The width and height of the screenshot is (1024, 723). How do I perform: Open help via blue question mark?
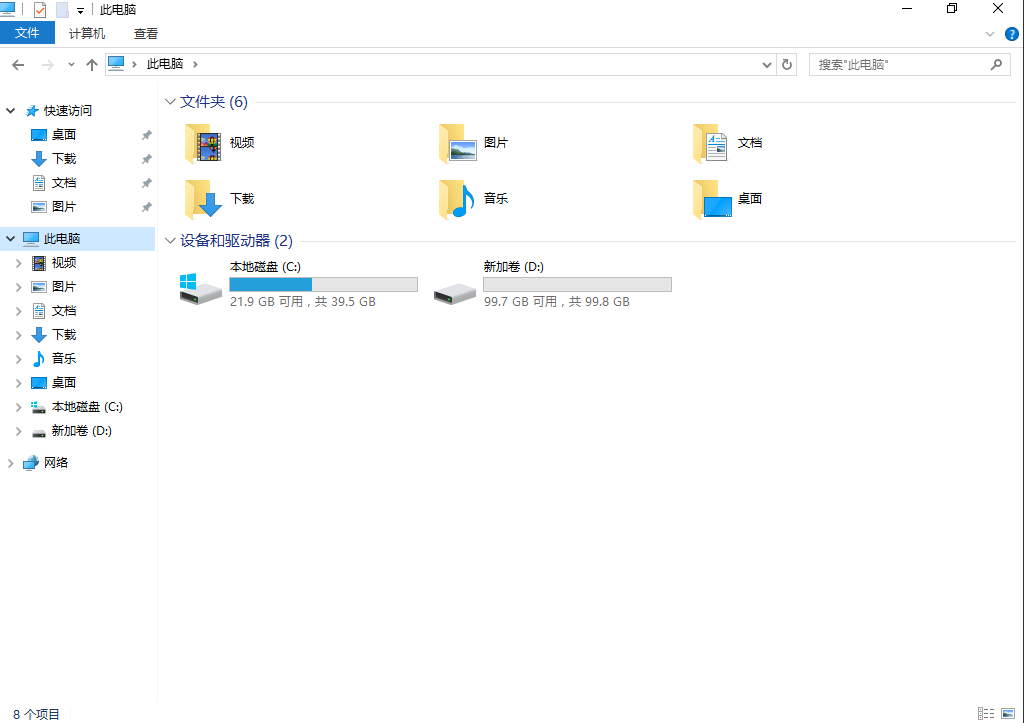coord(1012,34)
